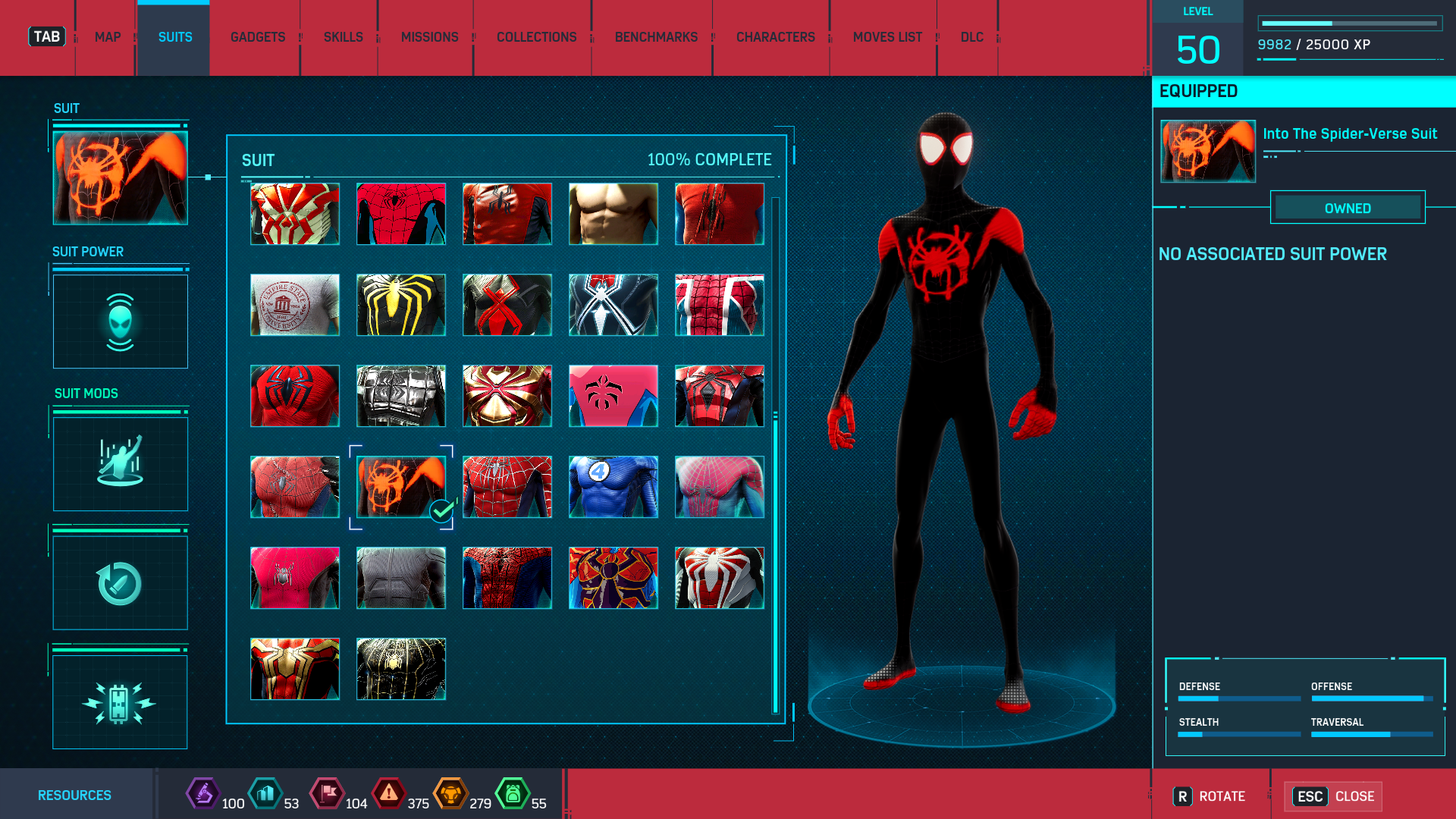The width and height of the screenshot is (1456, 819).
Task: Select the Fantastic Four blue suit thumbnail
Action: click(x=613, y=487)
